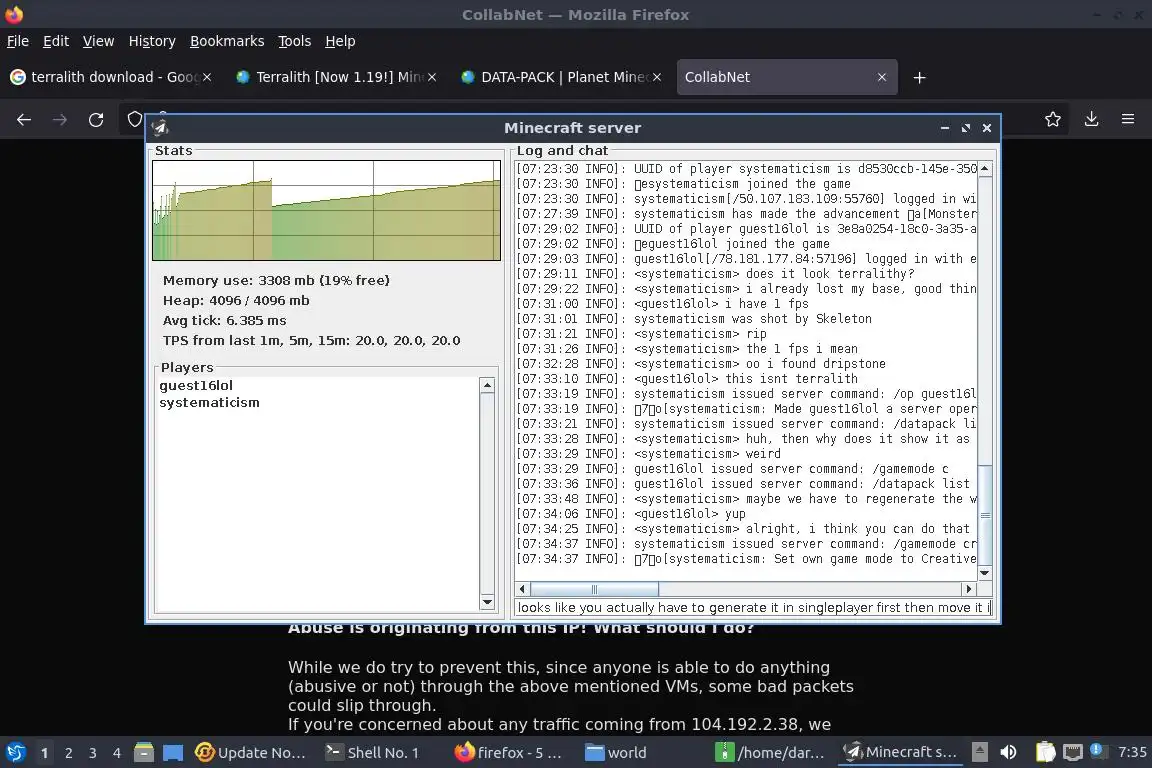Click log vertical scrollbar thumb

point(984,514)
